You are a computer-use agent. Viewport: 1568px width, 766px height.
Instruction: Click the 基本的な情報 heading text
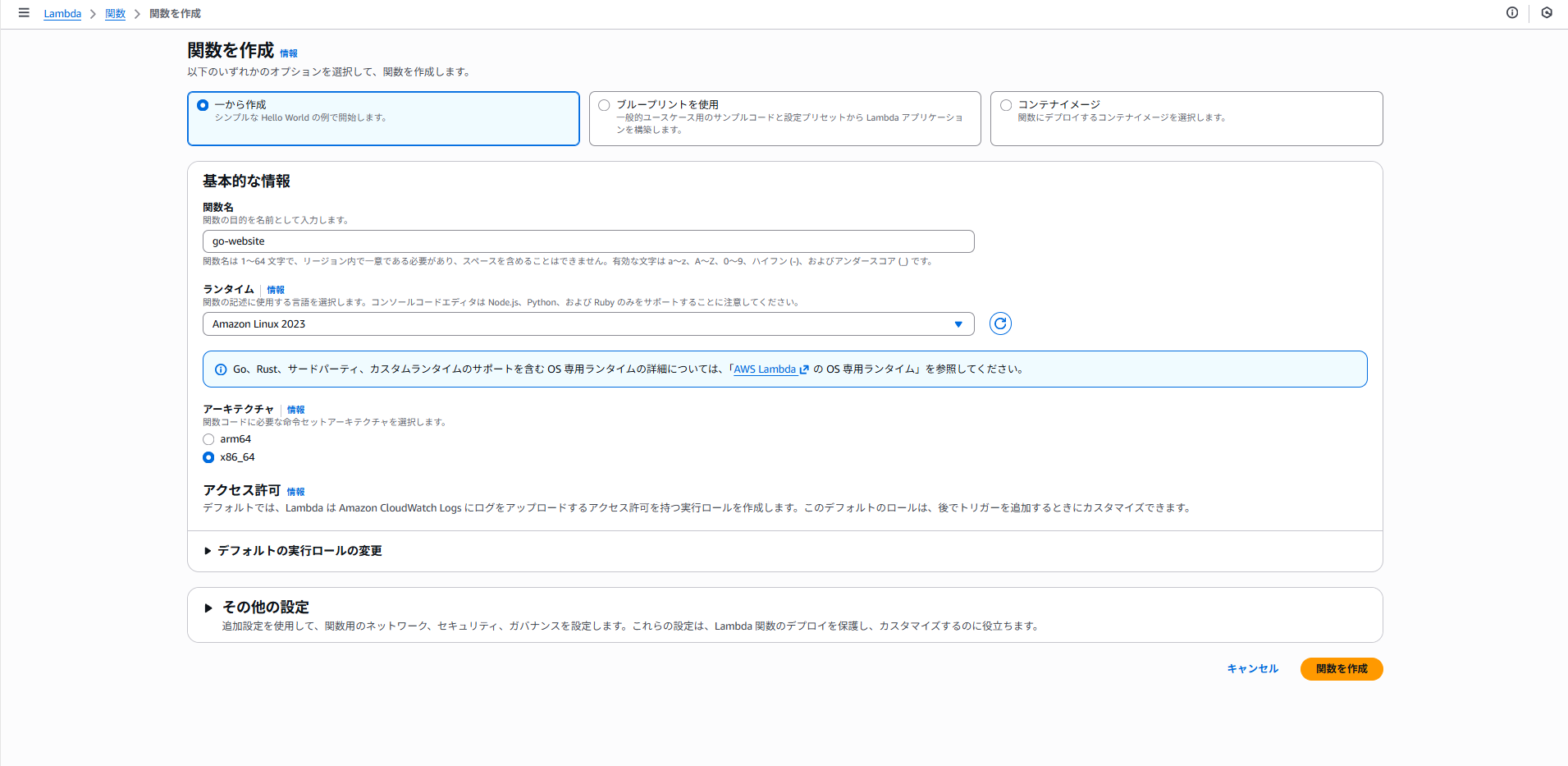246,181
